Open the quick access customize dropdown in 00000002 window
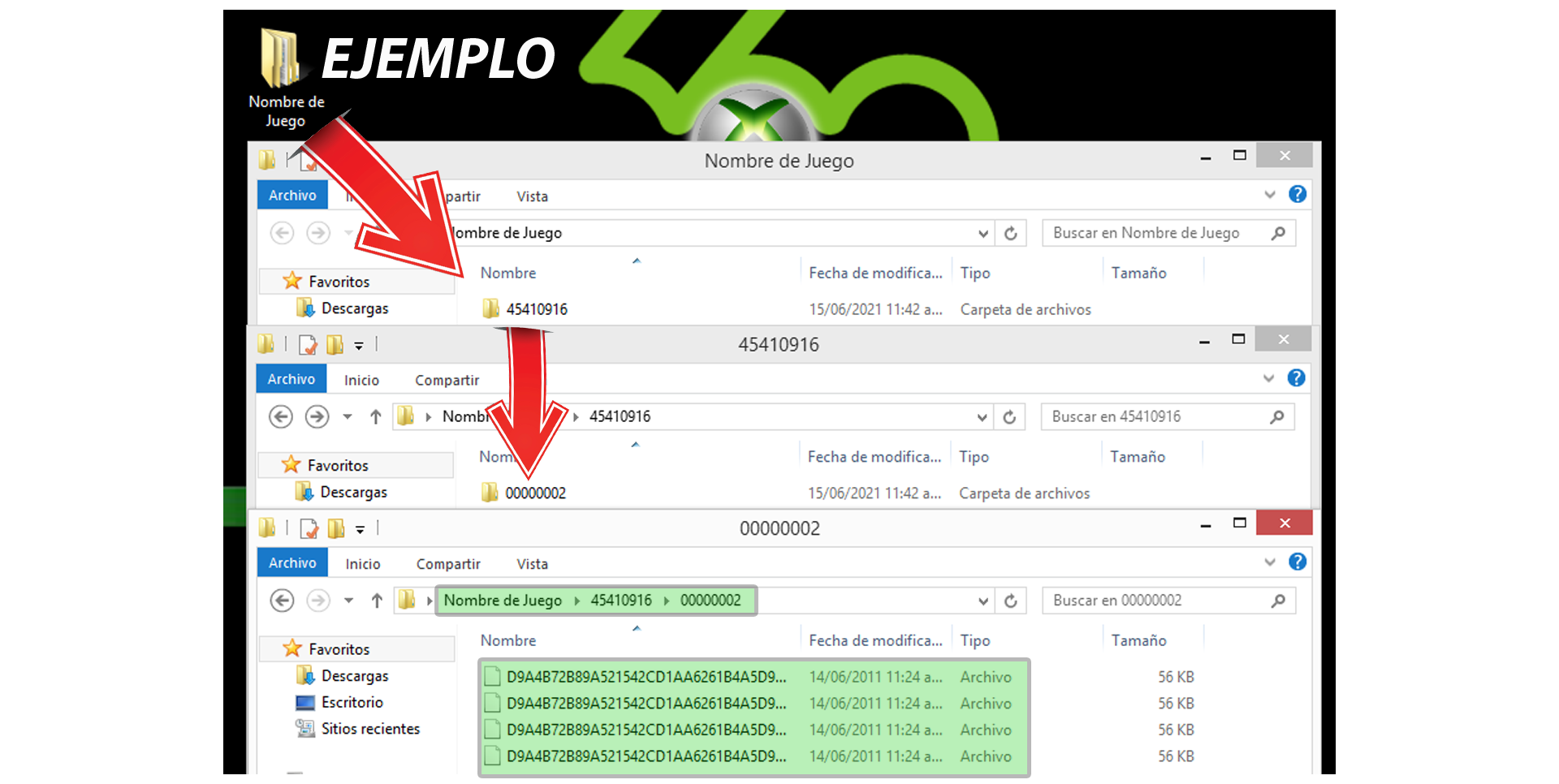The height and width of the screenshot is (784, 1559). (x=360, y=530)
